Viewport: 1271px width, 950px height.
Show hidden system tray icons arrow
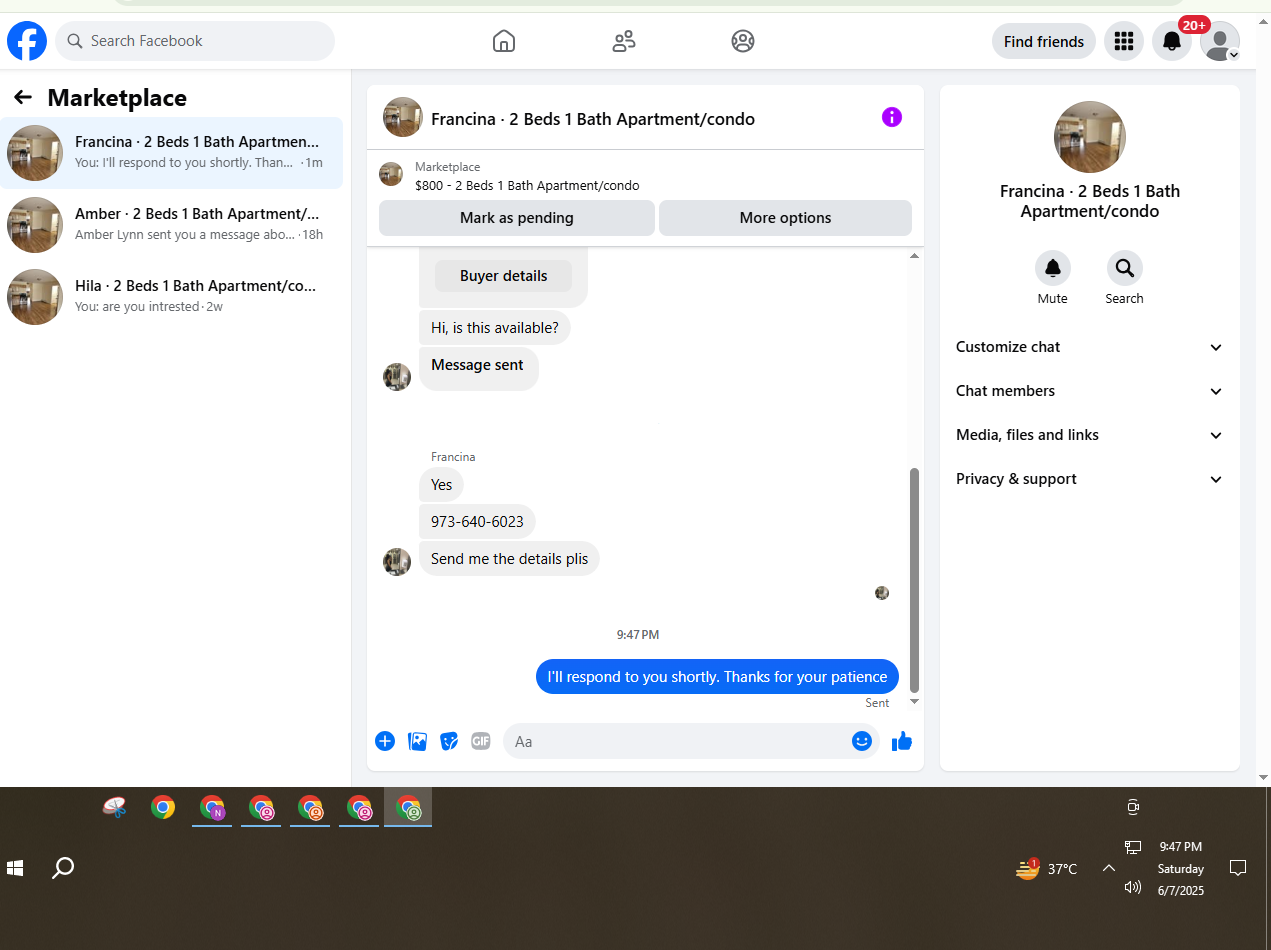(x=1108, y=868)
